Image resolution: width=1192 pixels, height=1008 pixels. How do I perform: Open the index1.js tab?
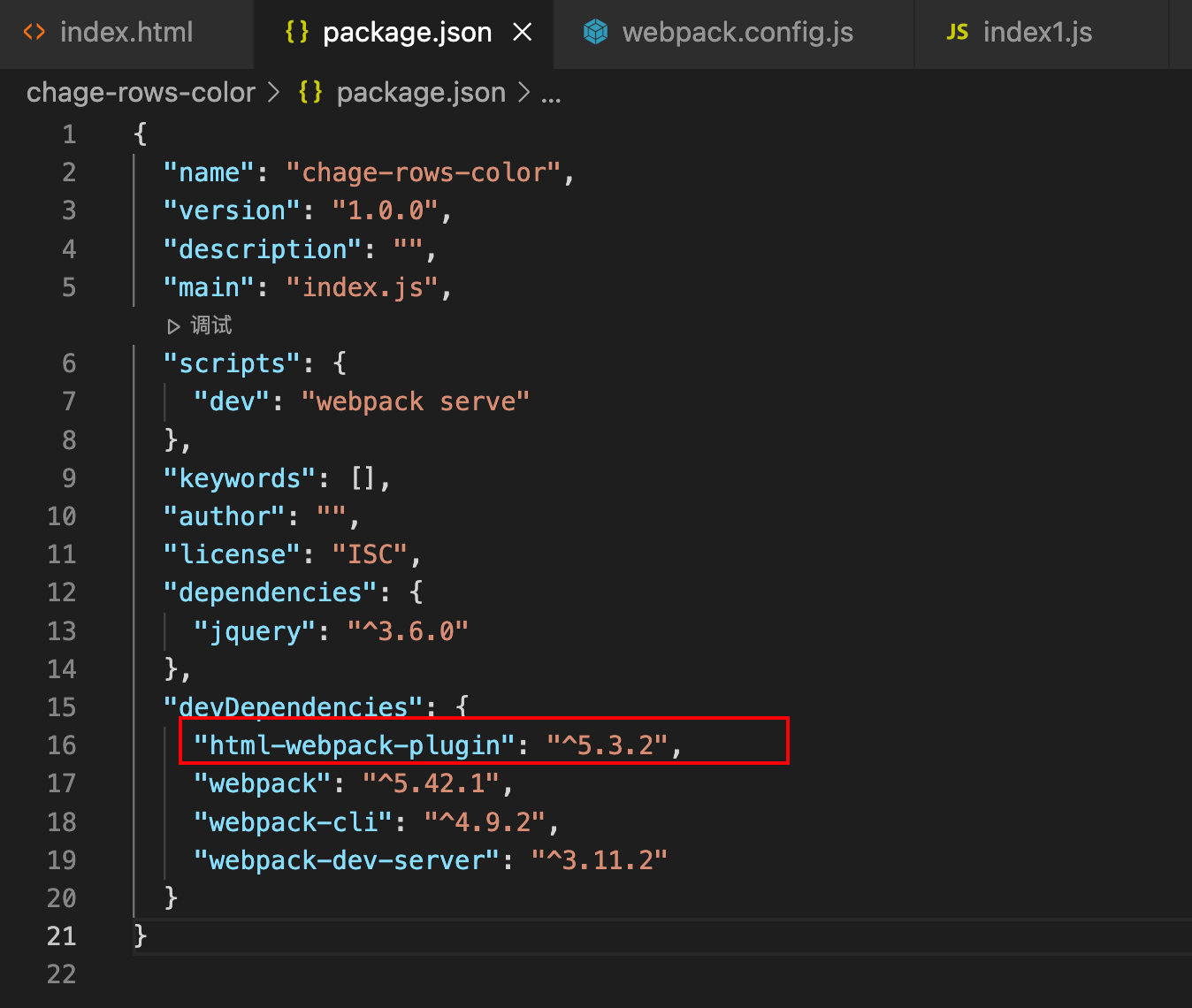[x=1039, y=32]
